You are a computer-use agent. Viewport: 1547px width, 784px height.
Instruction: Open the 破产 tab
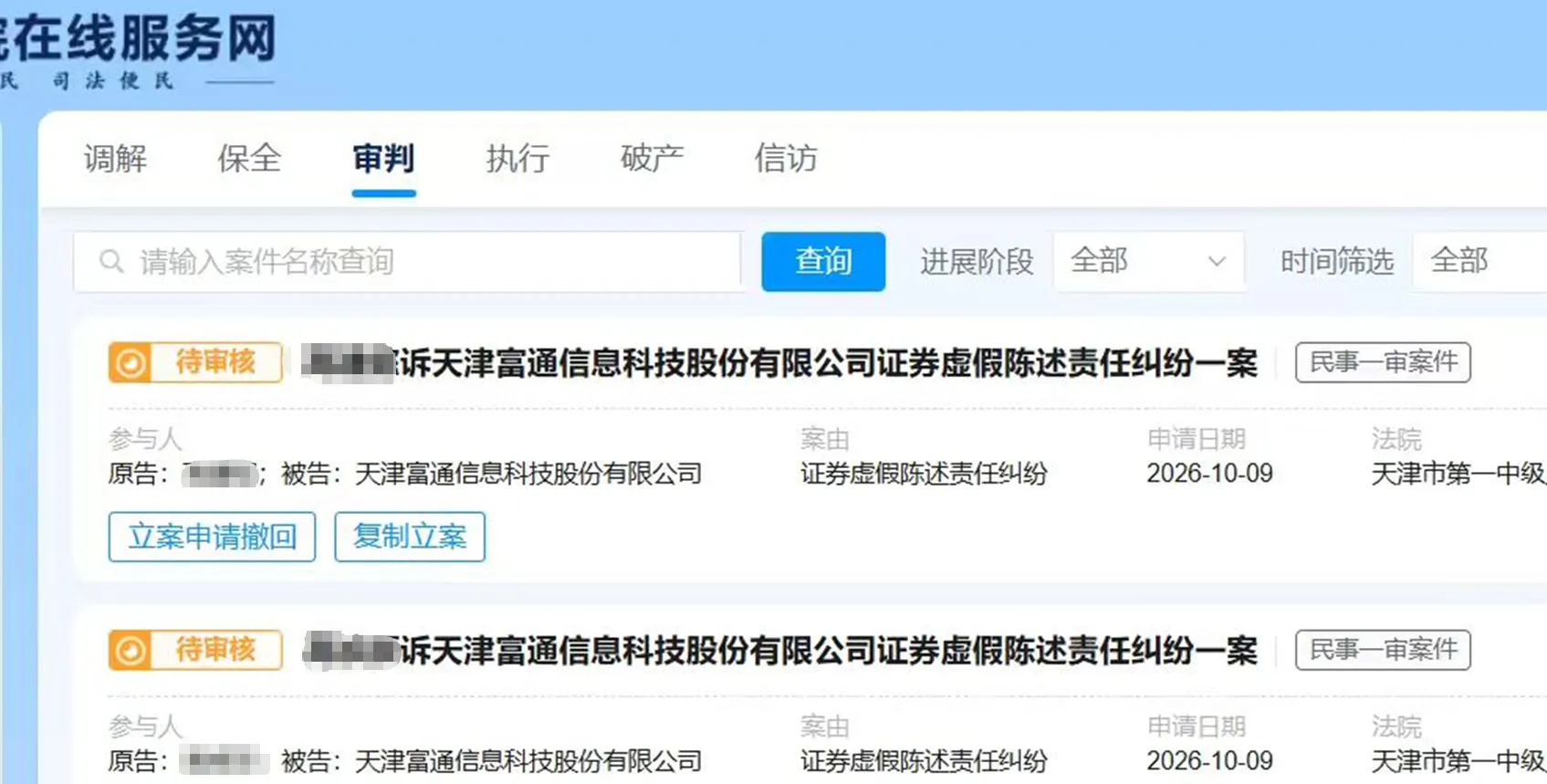point(652,159)
